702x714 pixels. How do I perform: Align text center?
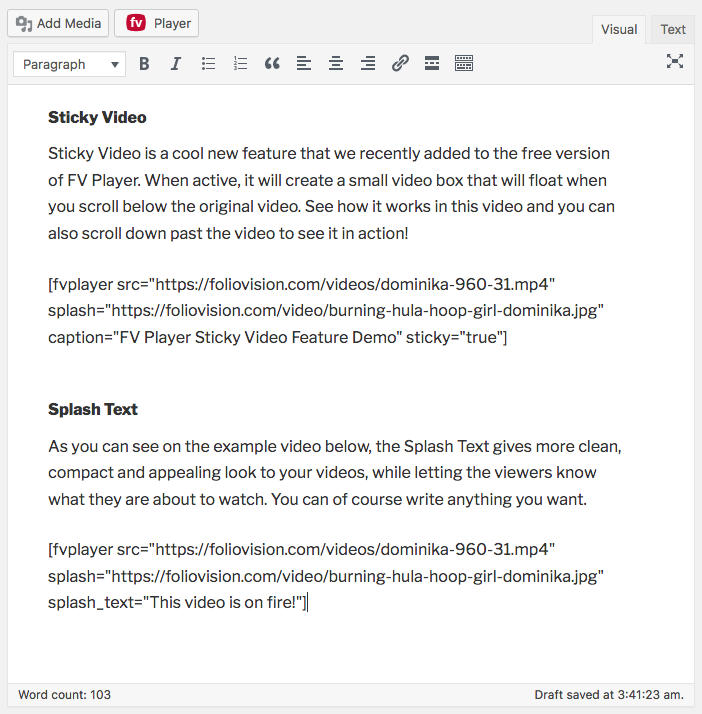tap(336, 63)
